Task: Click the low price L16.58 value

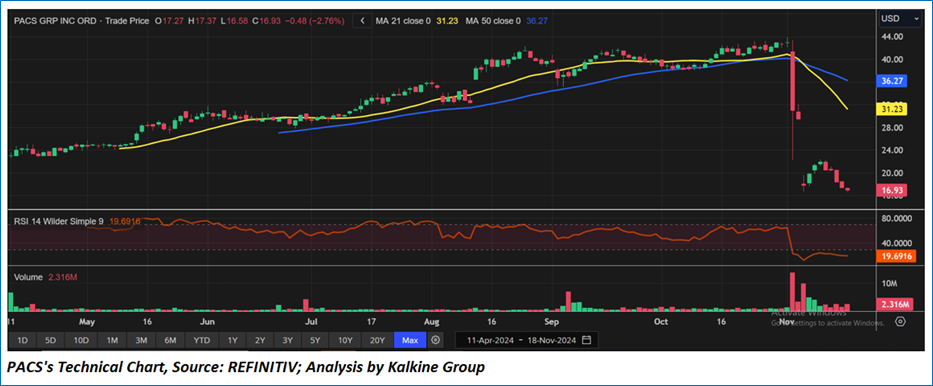Action: click(x=234, y=21)
